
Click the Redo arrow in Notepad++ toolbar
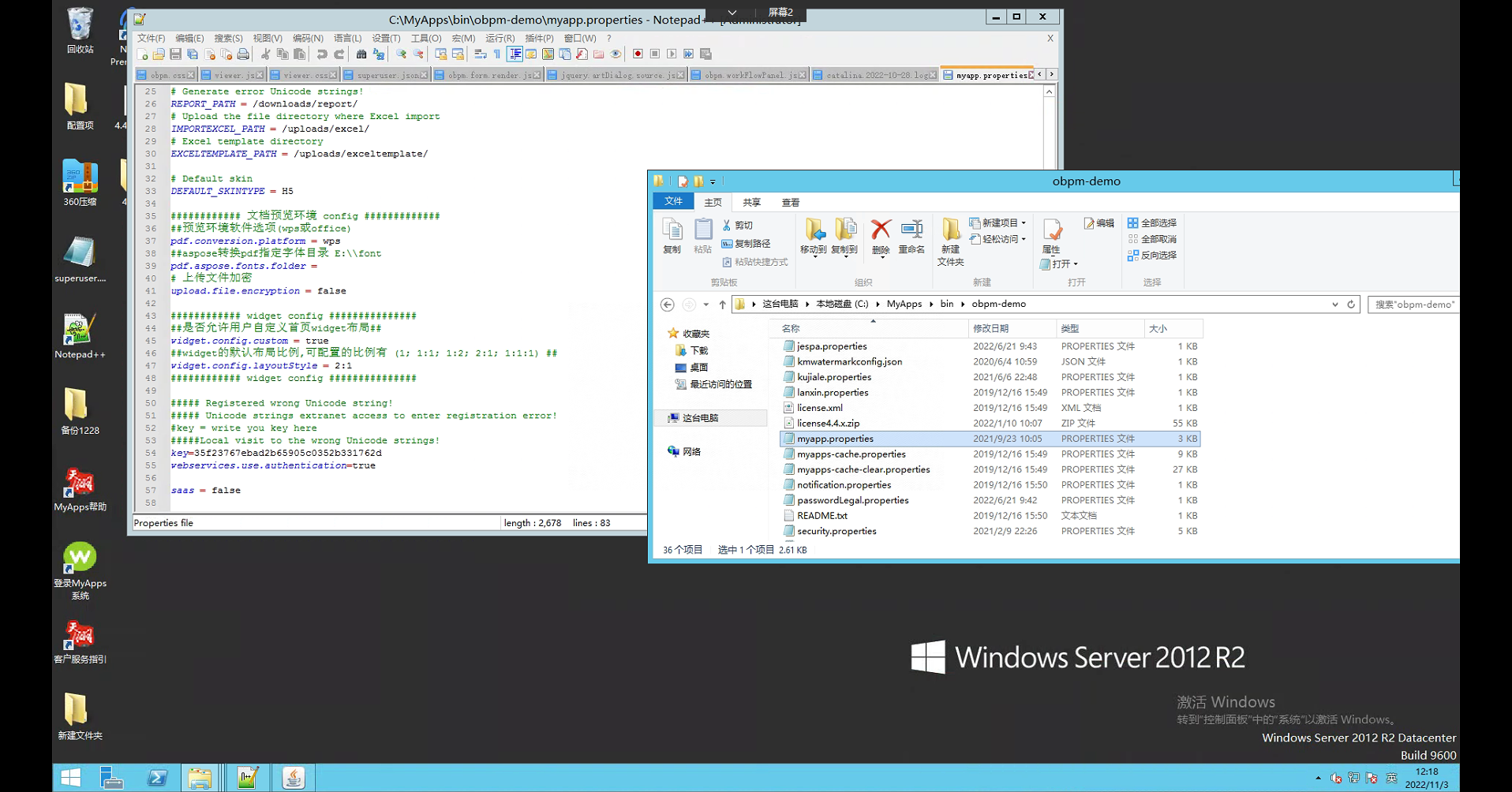pos(339,54)
